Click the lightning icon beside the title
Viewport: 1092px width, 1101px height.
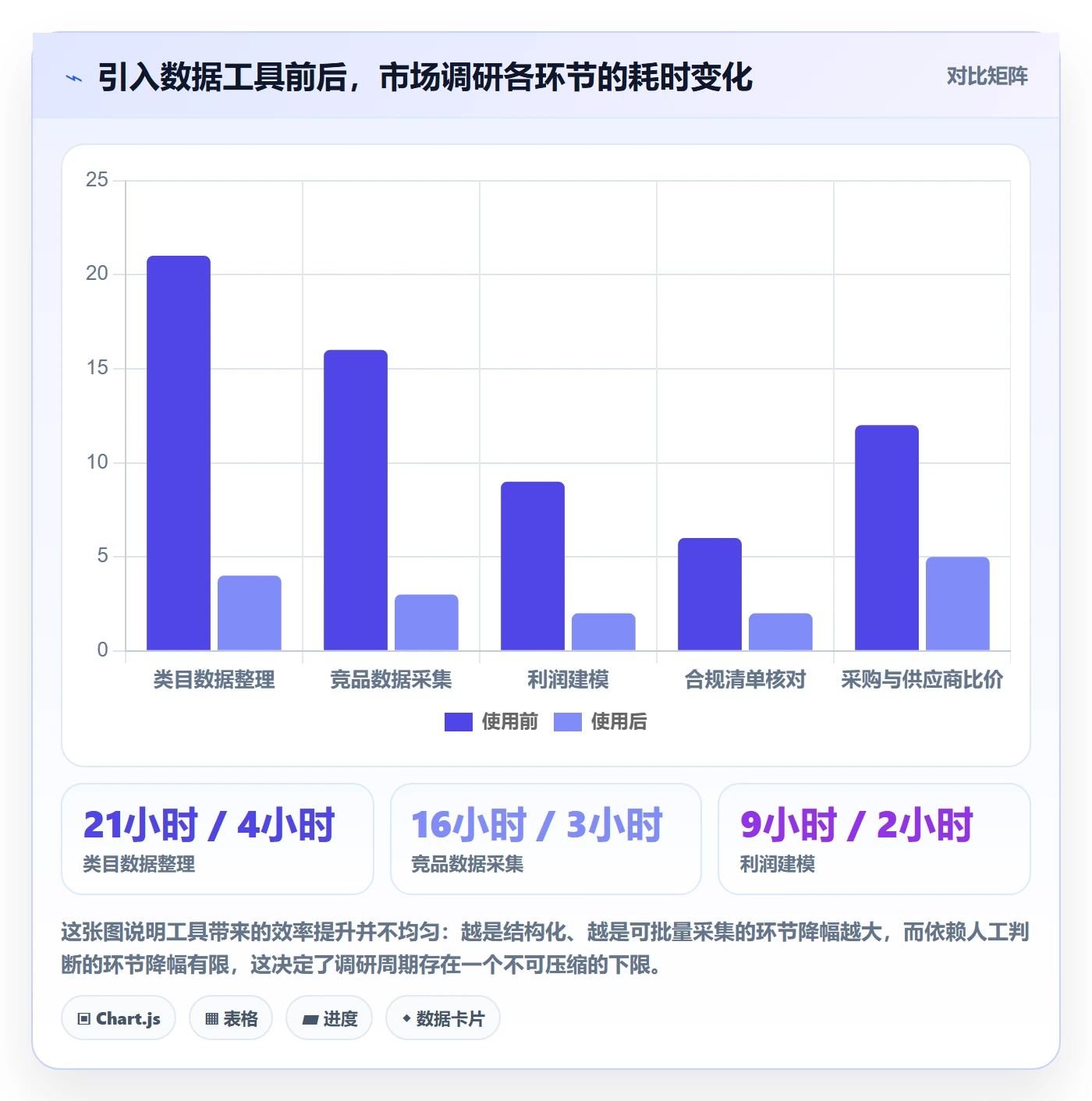tap(74, 78)
